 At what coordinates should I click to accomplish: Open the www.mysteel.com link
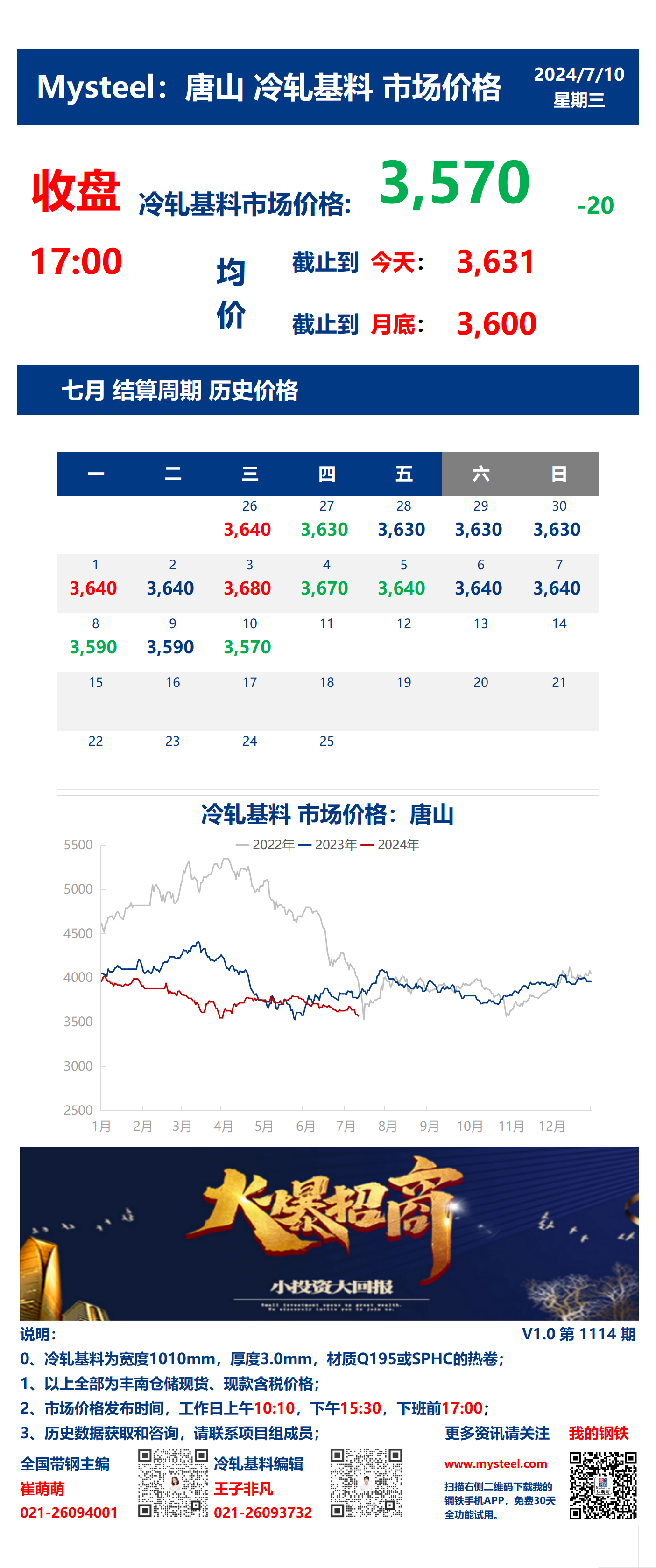(495, 1463)
